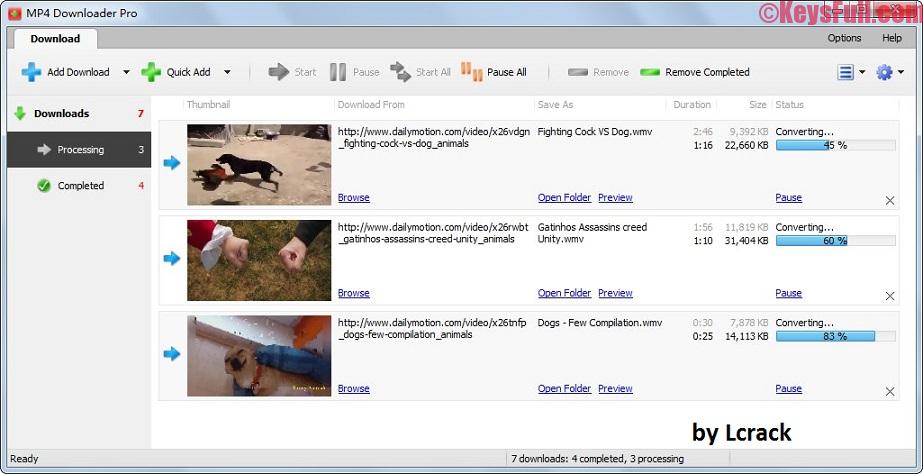Click the dogs-few-compilation URL text
This screenshot has height=474, width=923.
click(x=432, y=329)
